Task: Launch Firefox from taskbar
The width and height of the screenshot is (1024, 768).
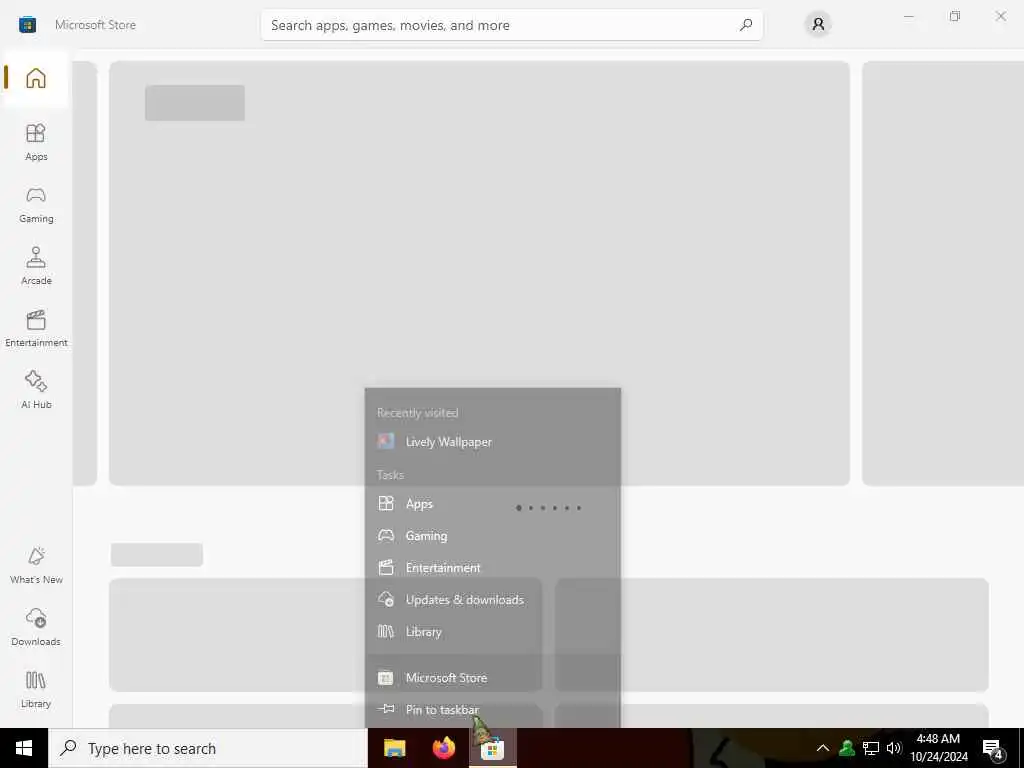Action: 444,748
